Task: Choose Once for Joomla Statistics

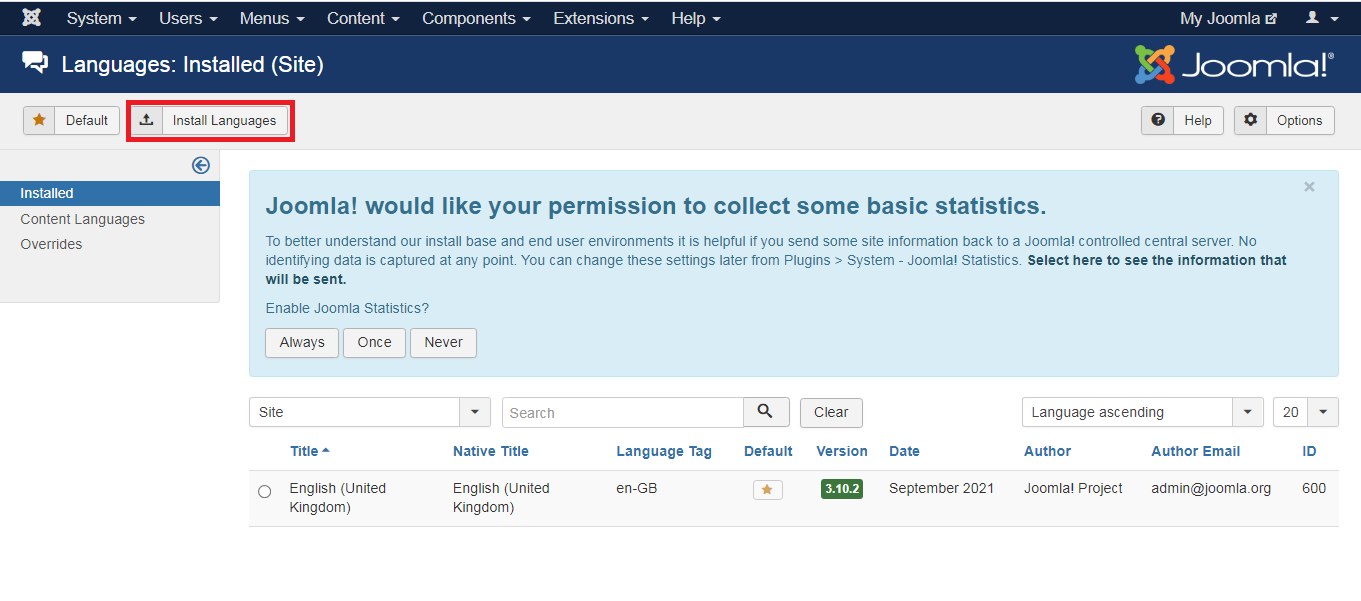Action: click(374, 342)
